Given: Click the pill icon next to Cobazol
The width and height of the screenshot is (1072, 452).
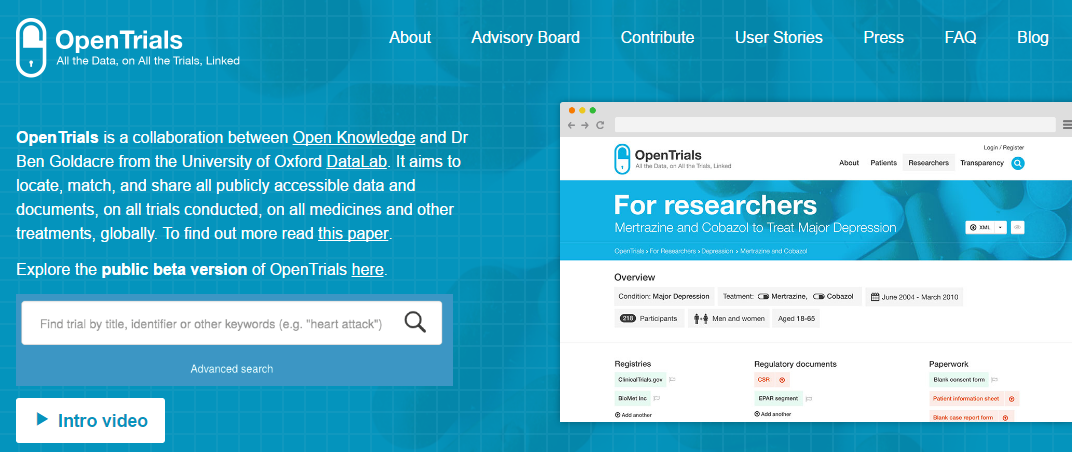Looking at the screenshot, I should tap(819, 297).
